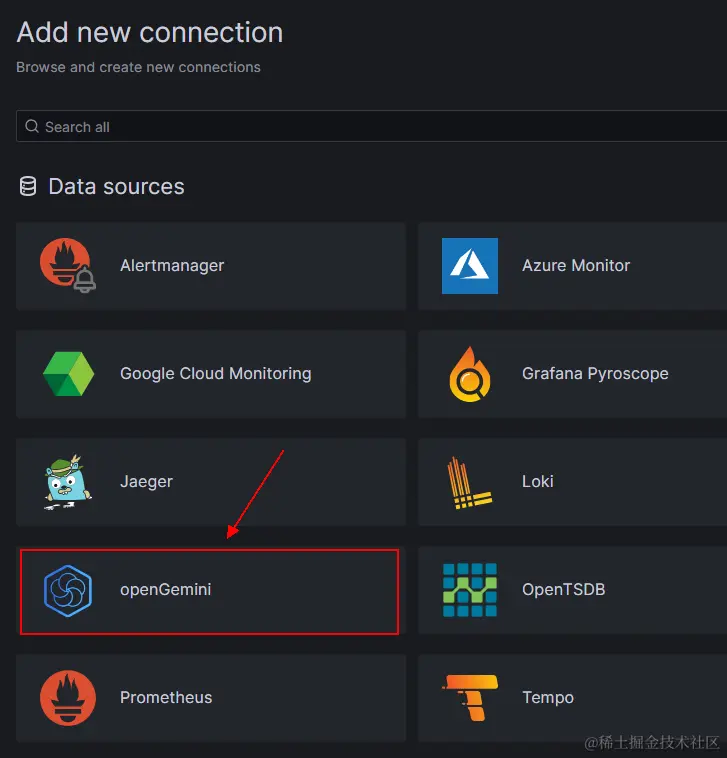Select the Jaeger label
727x758 pixels.
146,481
